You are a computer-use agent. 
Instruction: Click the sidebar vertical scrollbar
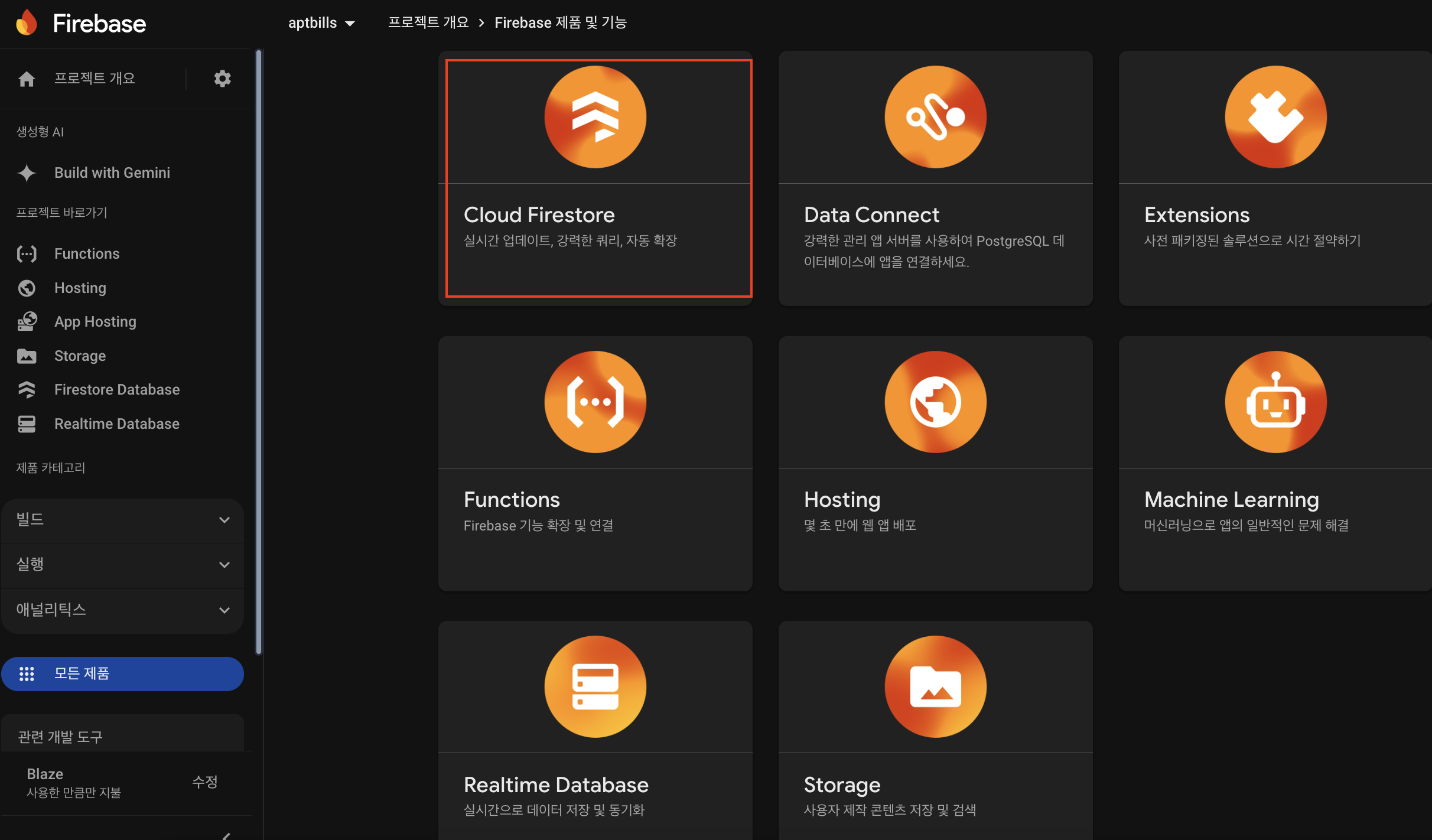[x=258, y=353]
